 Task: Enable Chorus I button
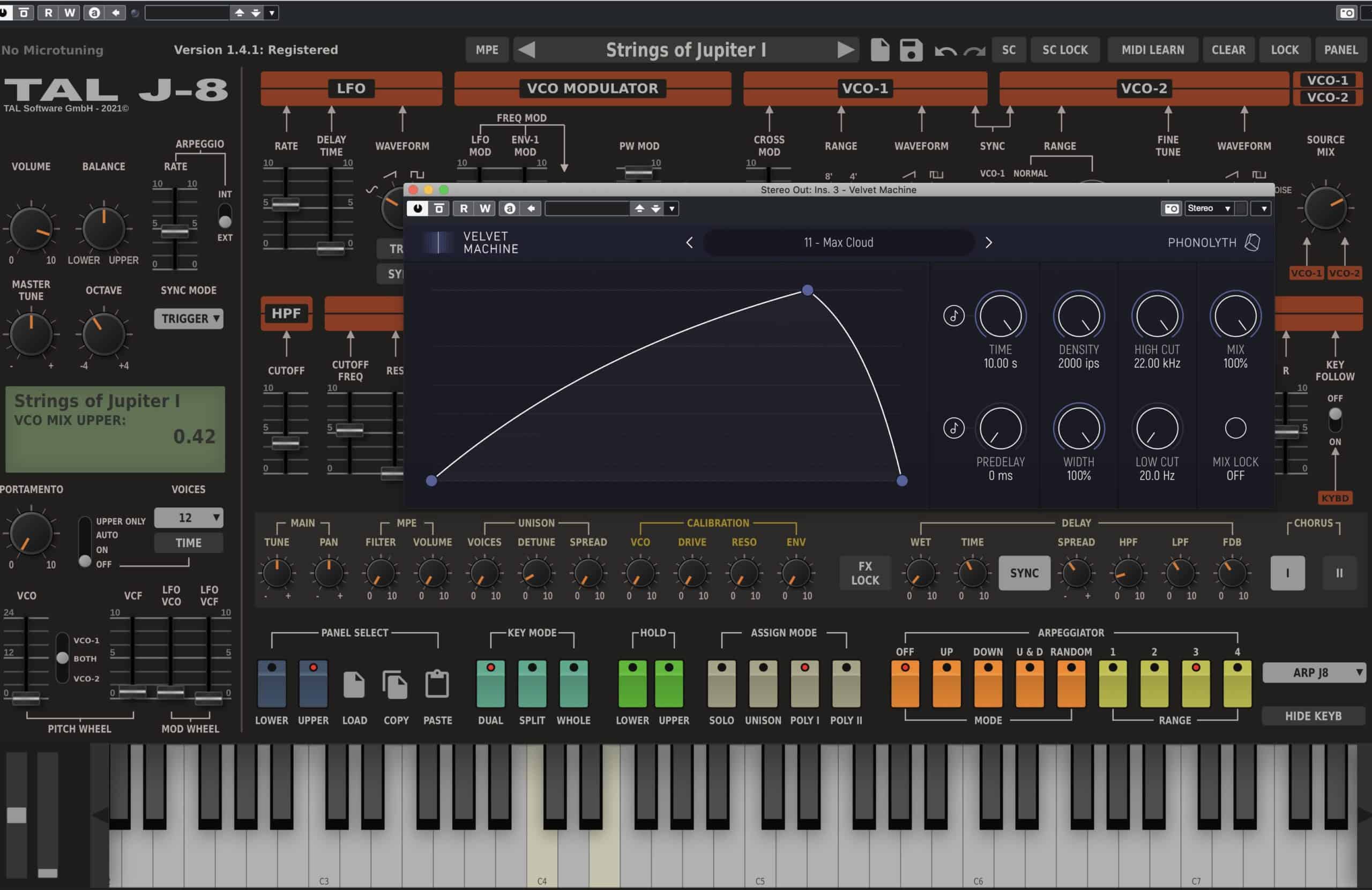click(1287, 573)
